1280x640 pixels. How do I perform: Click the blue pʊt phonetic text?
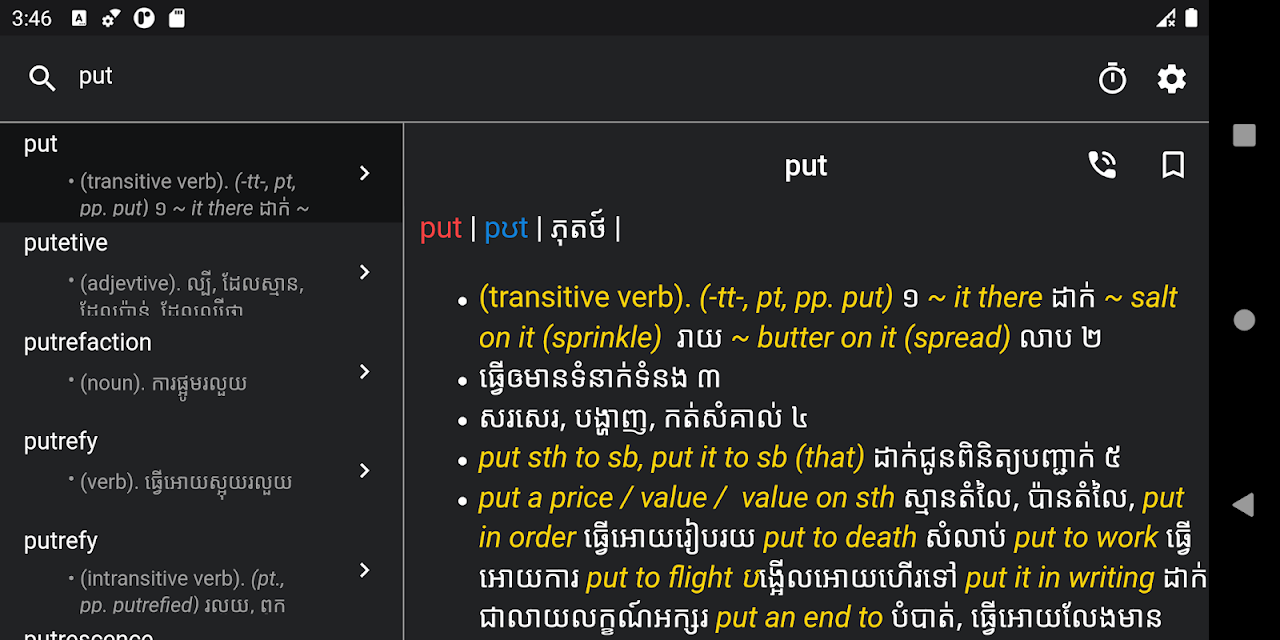506,229
